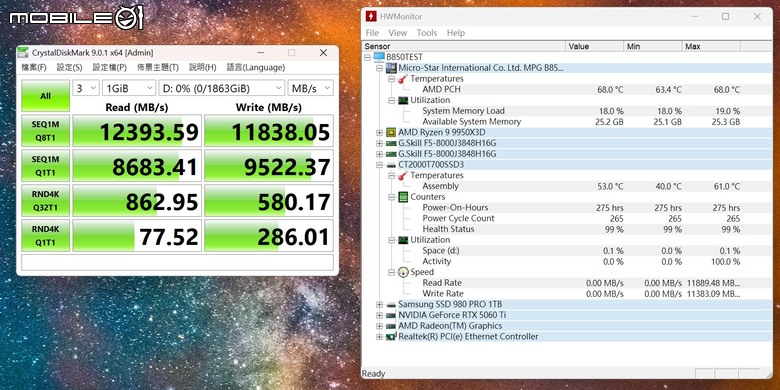Click the 286.01 RND4K Q1T1 write result
This screenshot has width=780, height=390.
(x=269, y=236)
